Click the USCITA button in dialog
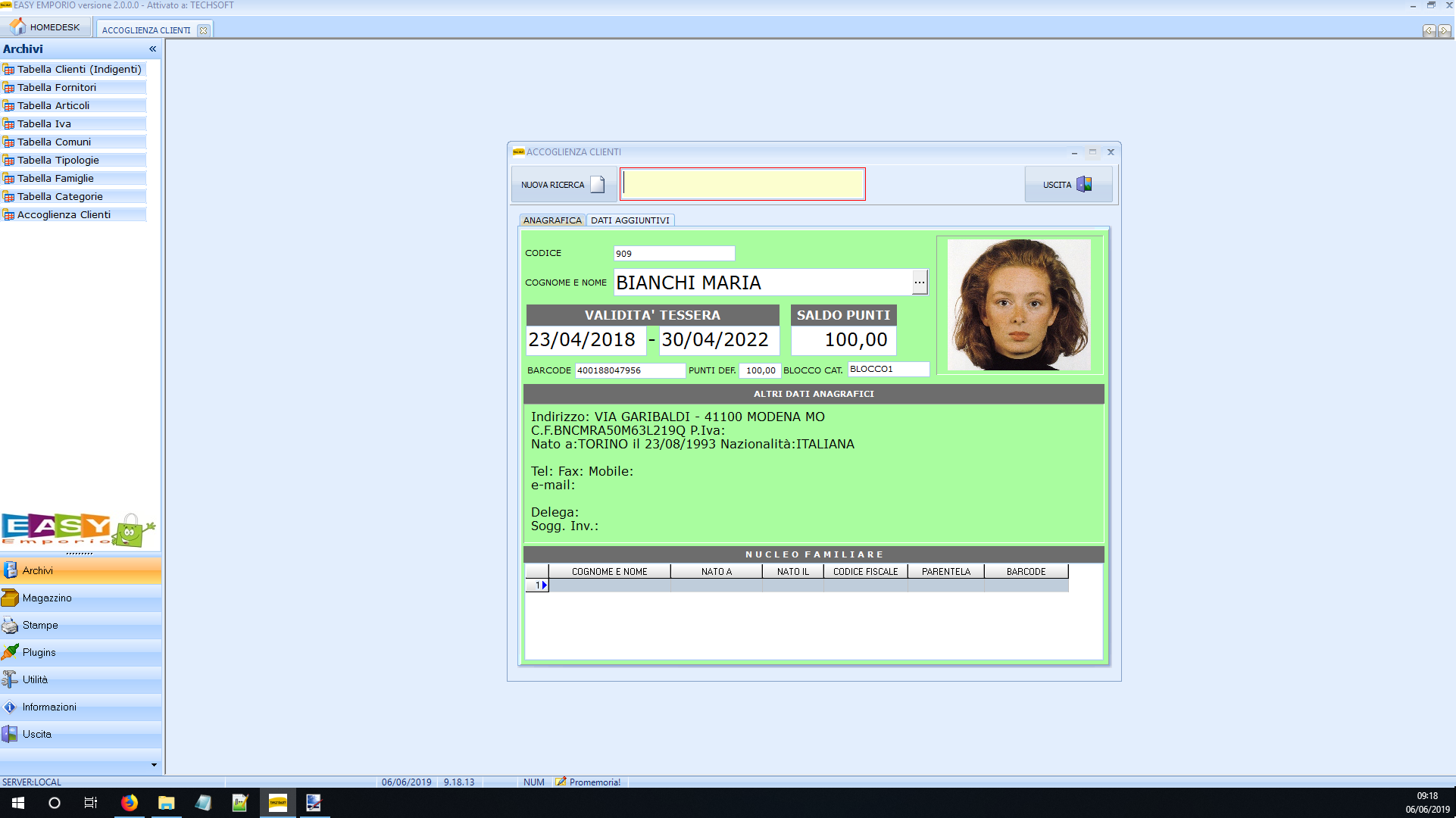This screenshot has height=818, width=1456. pos(1068,185)
